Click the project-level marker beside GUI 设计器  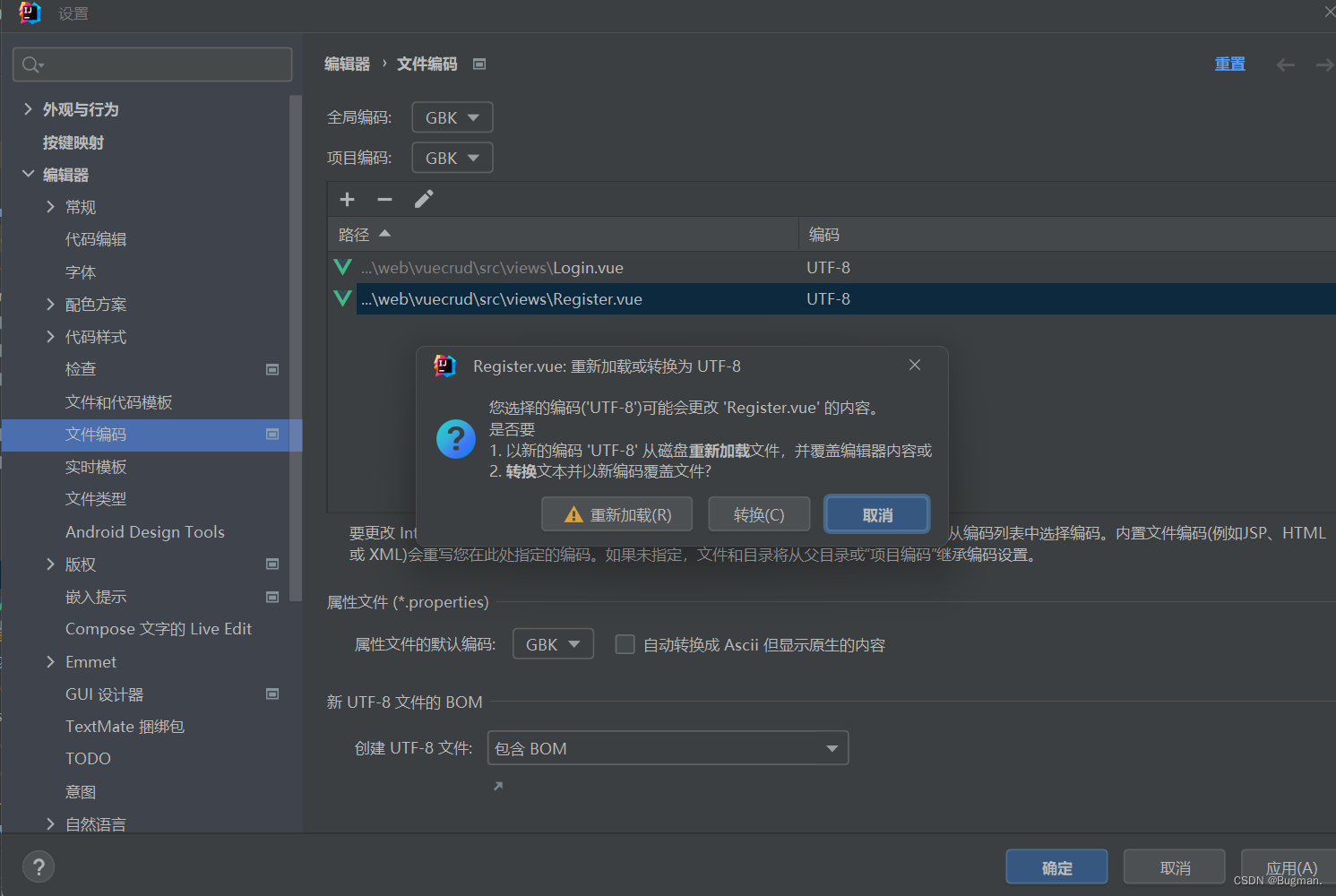(x=272, y=694)
